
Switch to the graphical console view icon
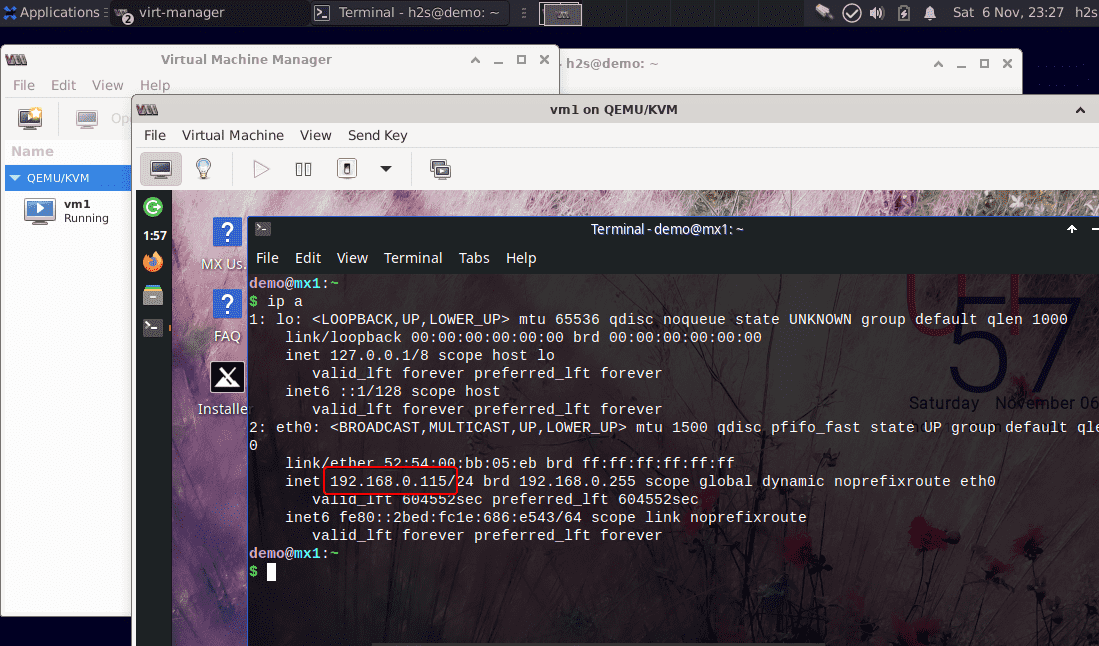click(x=161, y=168)
